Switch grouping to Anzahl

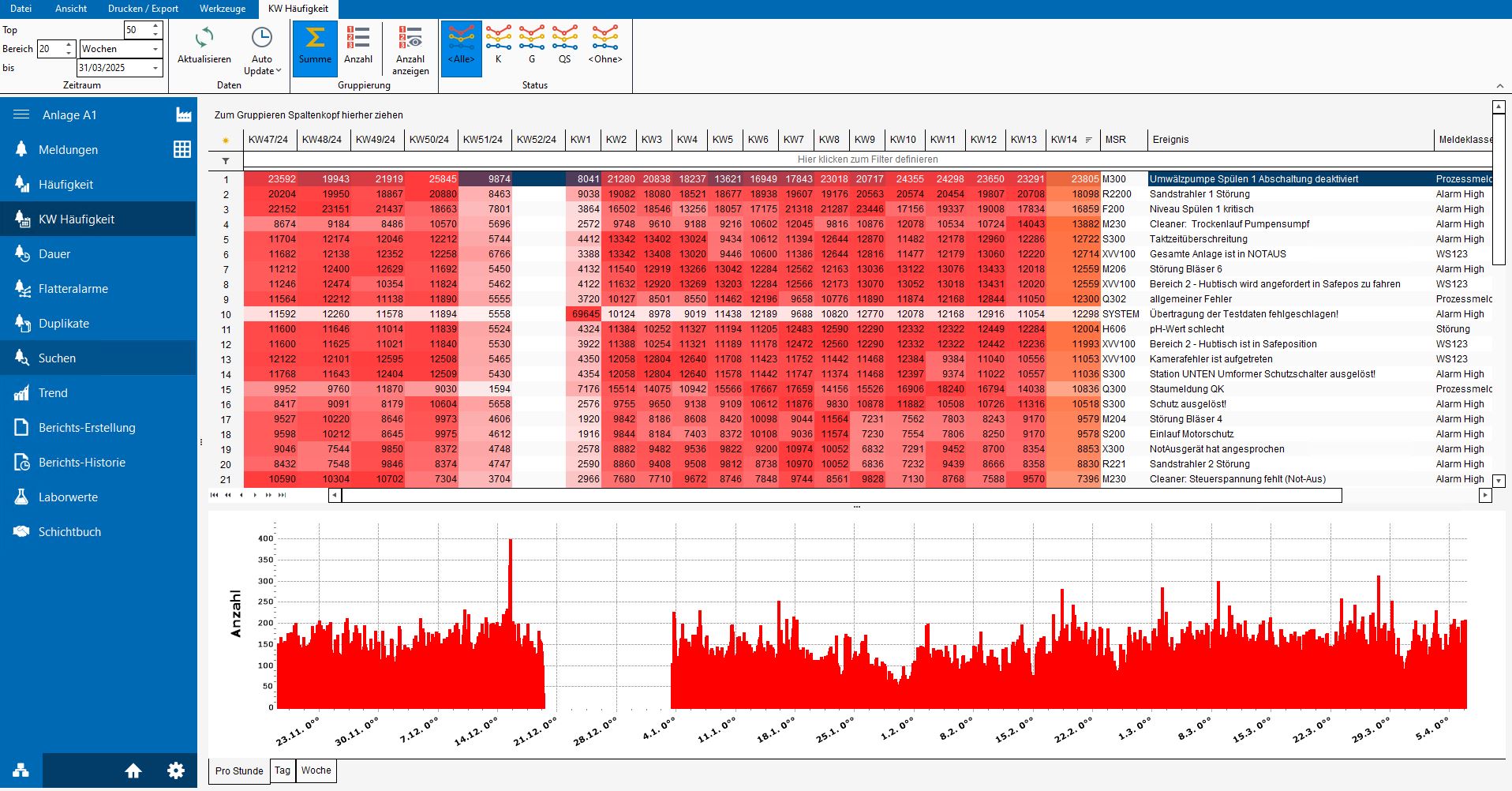coord(357,47)
